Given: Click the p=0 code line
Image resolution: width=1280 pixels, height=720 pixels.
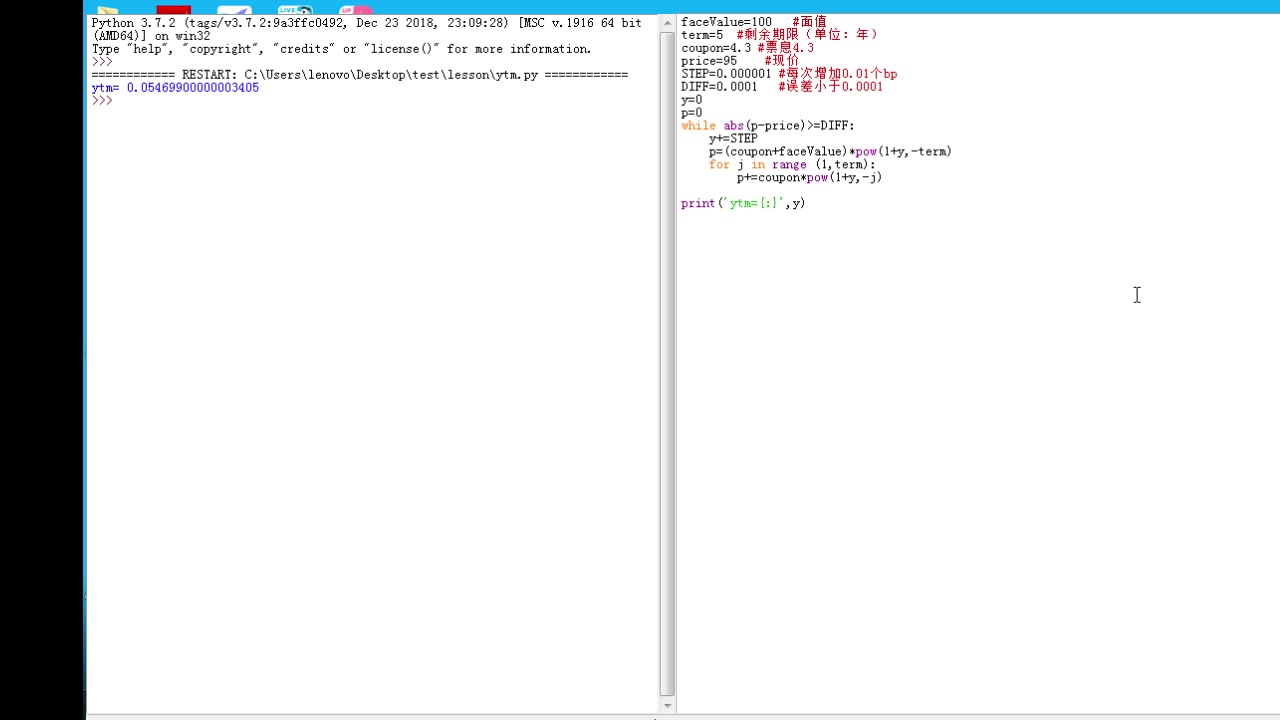Looking at the screenshot, I should pos(692,113).
